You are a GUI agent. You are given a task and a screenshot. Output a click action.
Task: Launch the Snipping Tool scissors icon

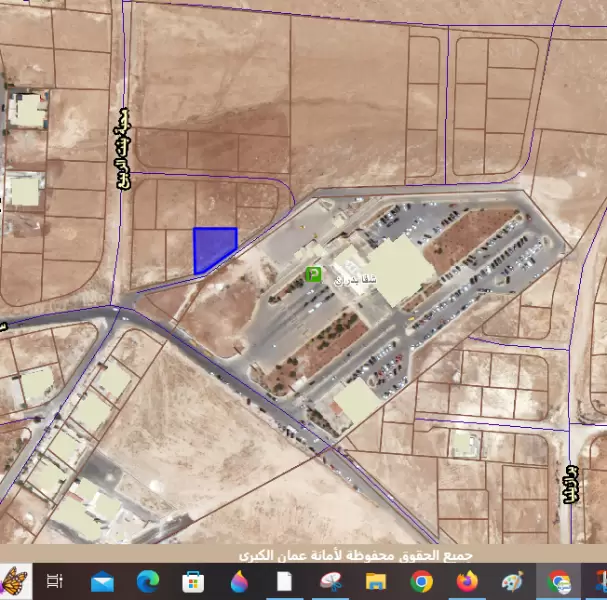[x=330, y=581]
